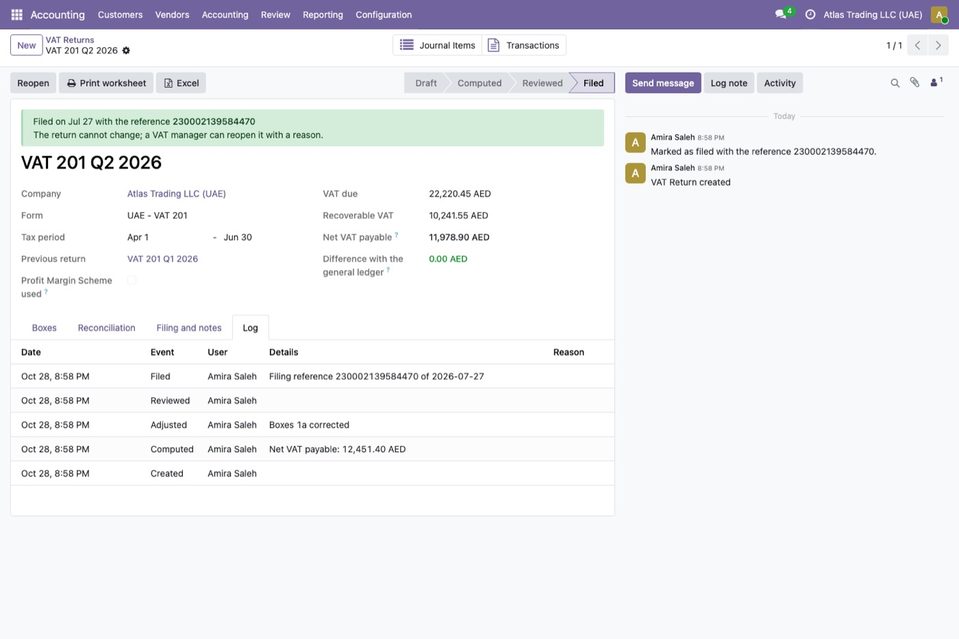
Task: Click the Filed stage in the status bar
Action: pos(592,83)
